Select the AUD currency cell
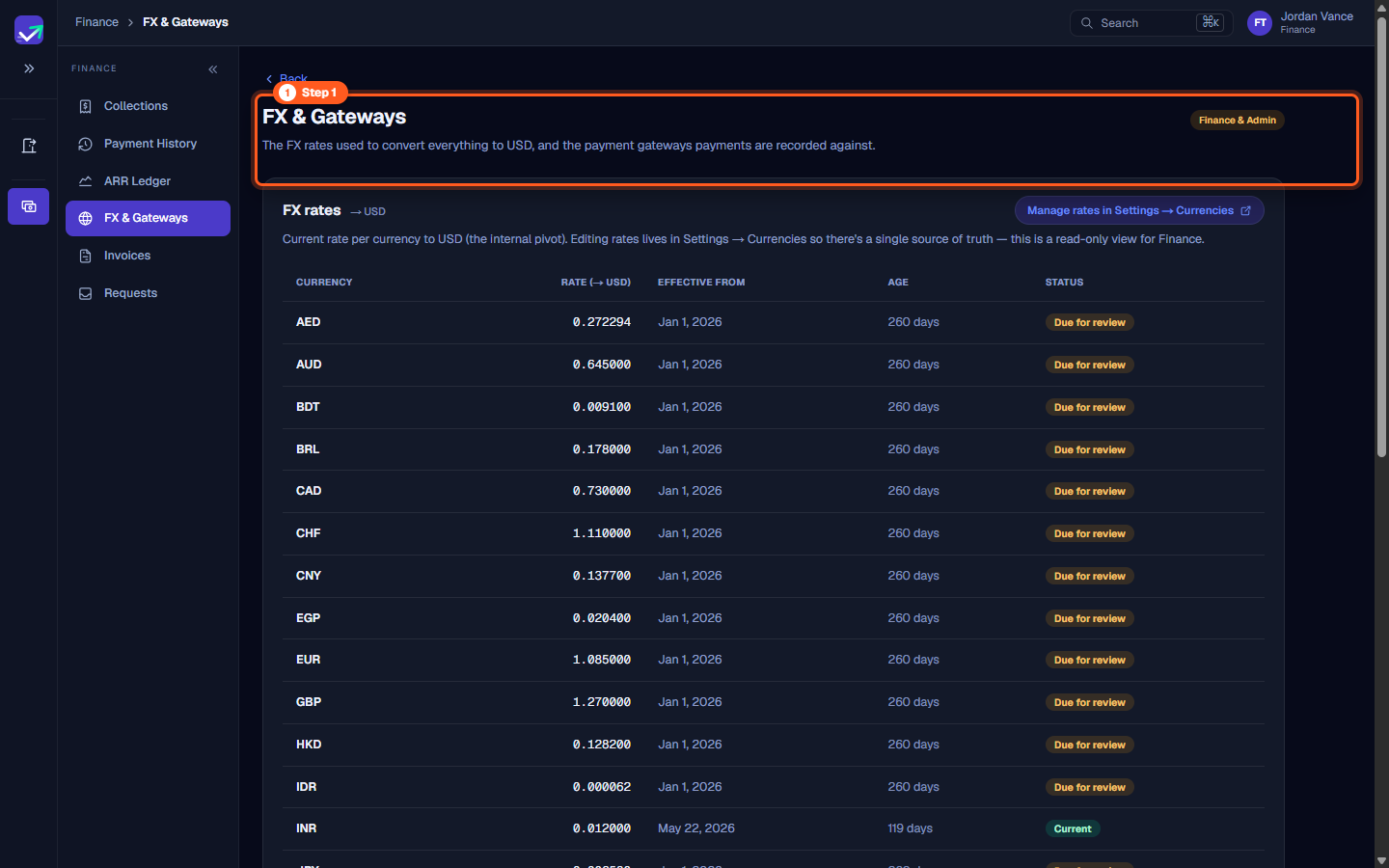This screenshot has width=1389, height=868. click(x=309, y=365)
